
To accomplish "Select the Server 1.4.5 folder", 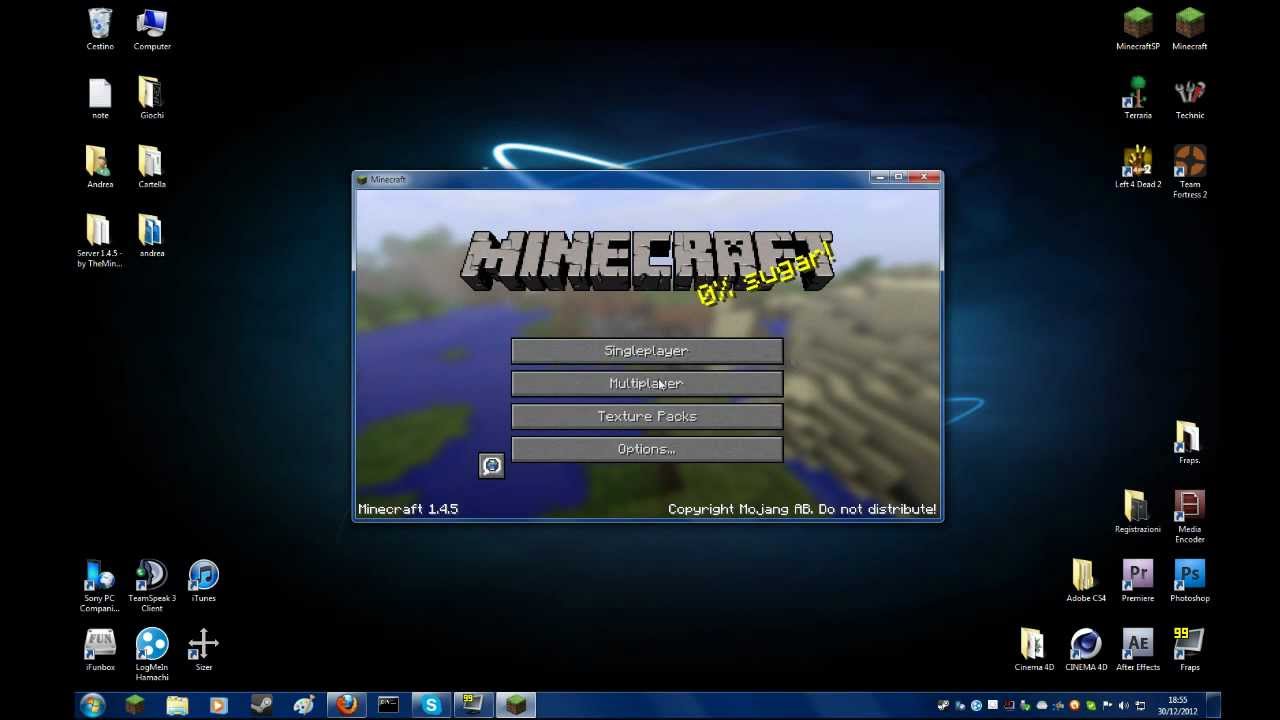I will coord(100,241).
